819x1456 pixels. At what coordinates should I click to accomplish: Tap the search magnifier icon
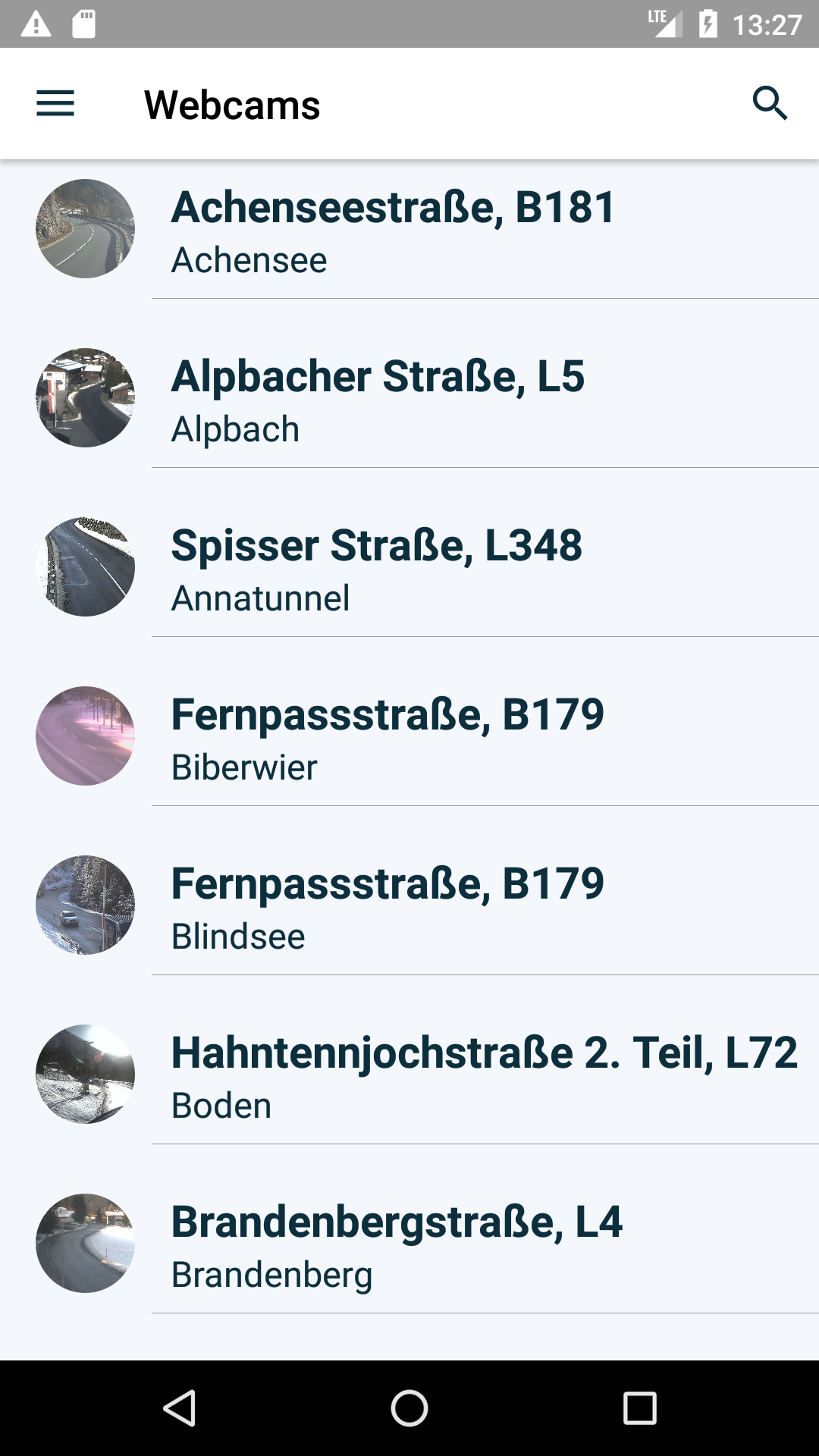(770, 103)
